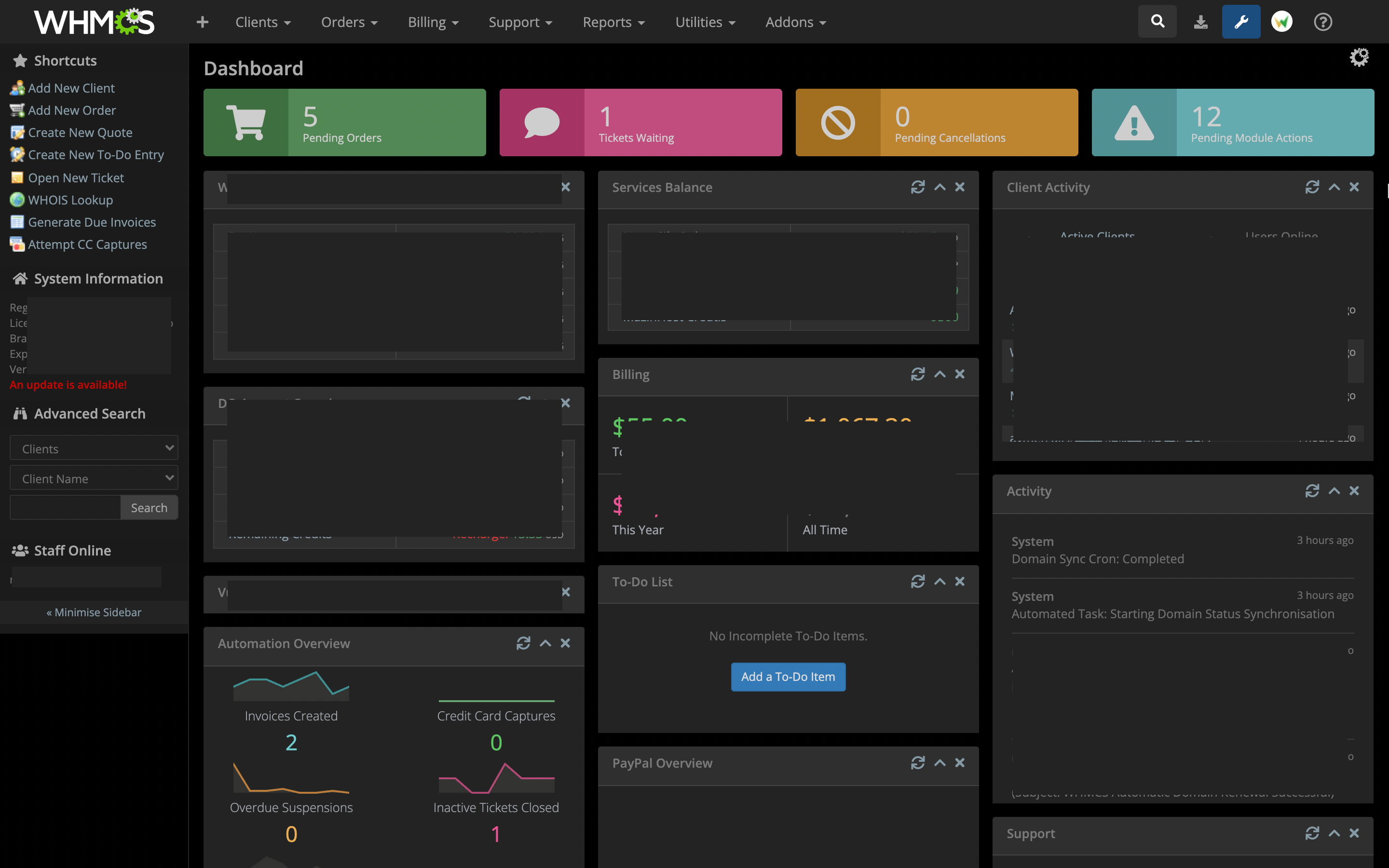The width and height of the screenshot is (1389, 868).
Task: Open the wrench setup icon
Action: [1241, 22]
